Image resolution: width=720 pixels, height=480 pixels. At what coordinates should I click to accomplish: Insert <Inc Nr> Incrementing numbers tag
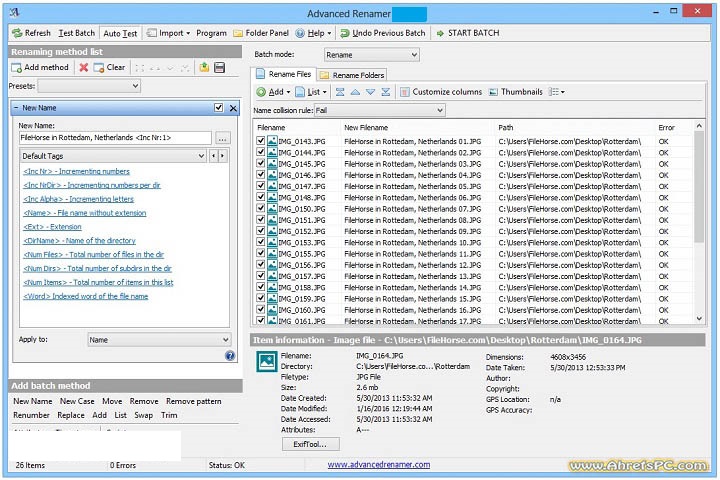tap(77, 171)
